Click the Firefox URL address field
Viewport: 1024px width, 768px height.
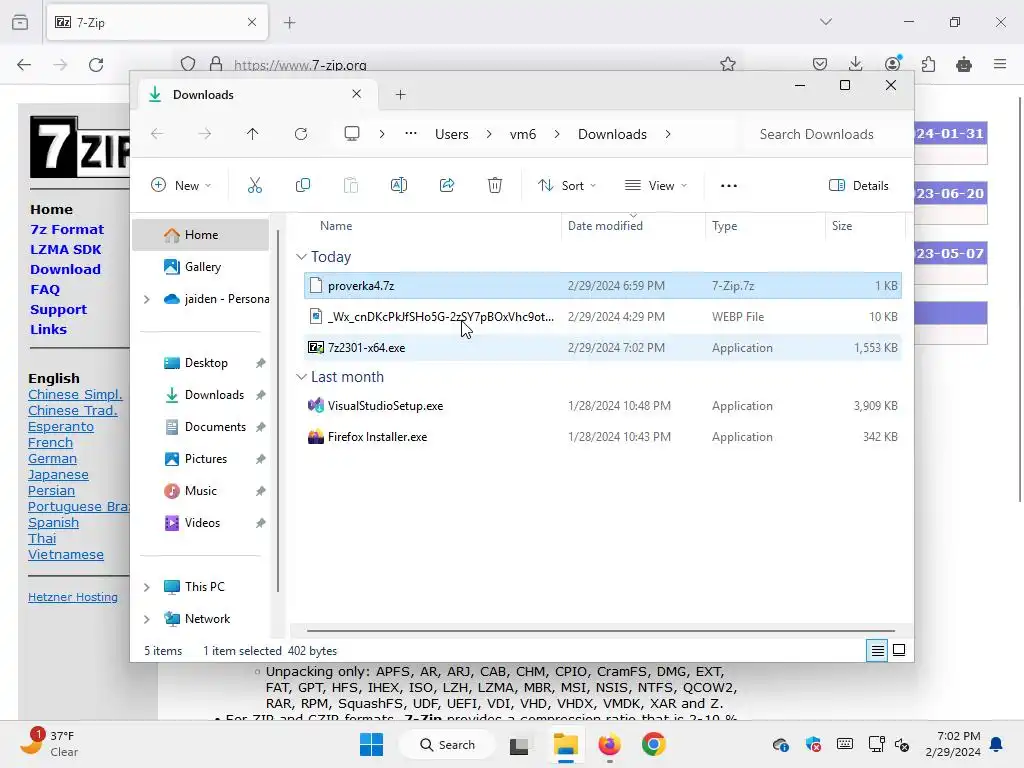click(x=457, y=65)
